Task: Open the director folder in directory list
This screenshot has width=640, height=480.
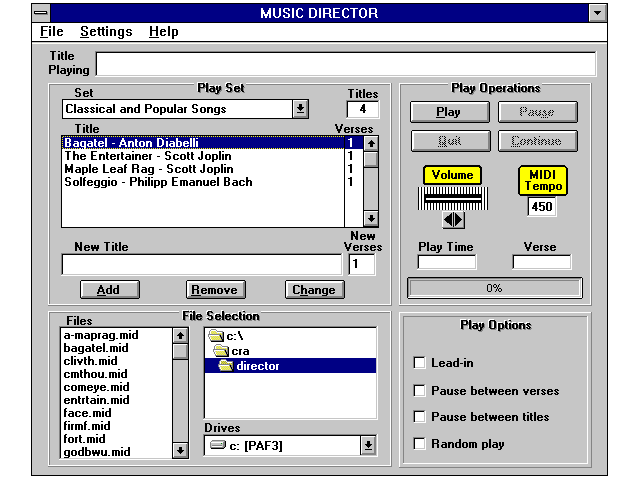Action: click(258, 366)
